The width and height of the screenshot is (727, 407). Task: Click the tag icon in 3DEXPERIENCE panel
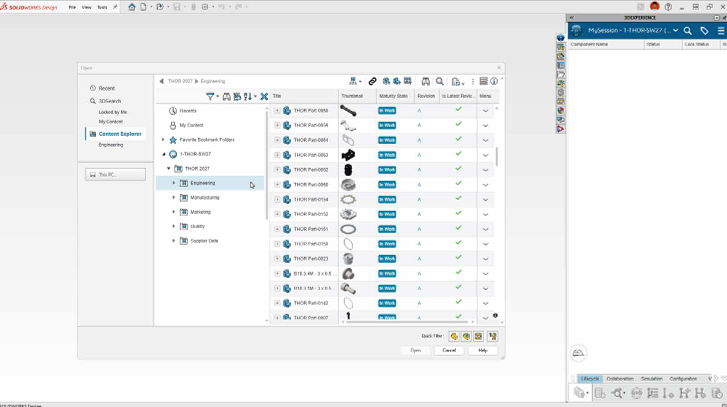click(704, 31)
